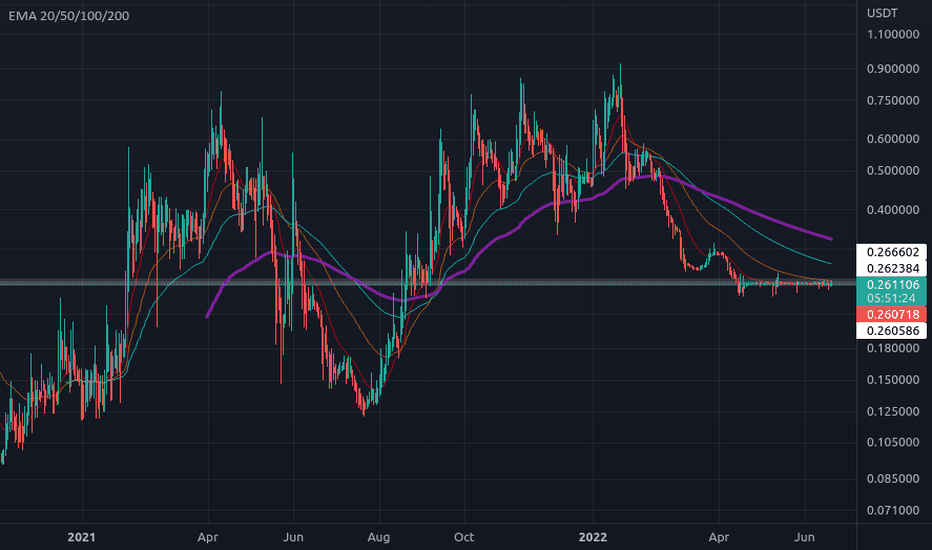Image resolution: width=932 pixels, height=550 pixels.
Task: Click the 0.085000 price axis tick
Action: [893, 479]
